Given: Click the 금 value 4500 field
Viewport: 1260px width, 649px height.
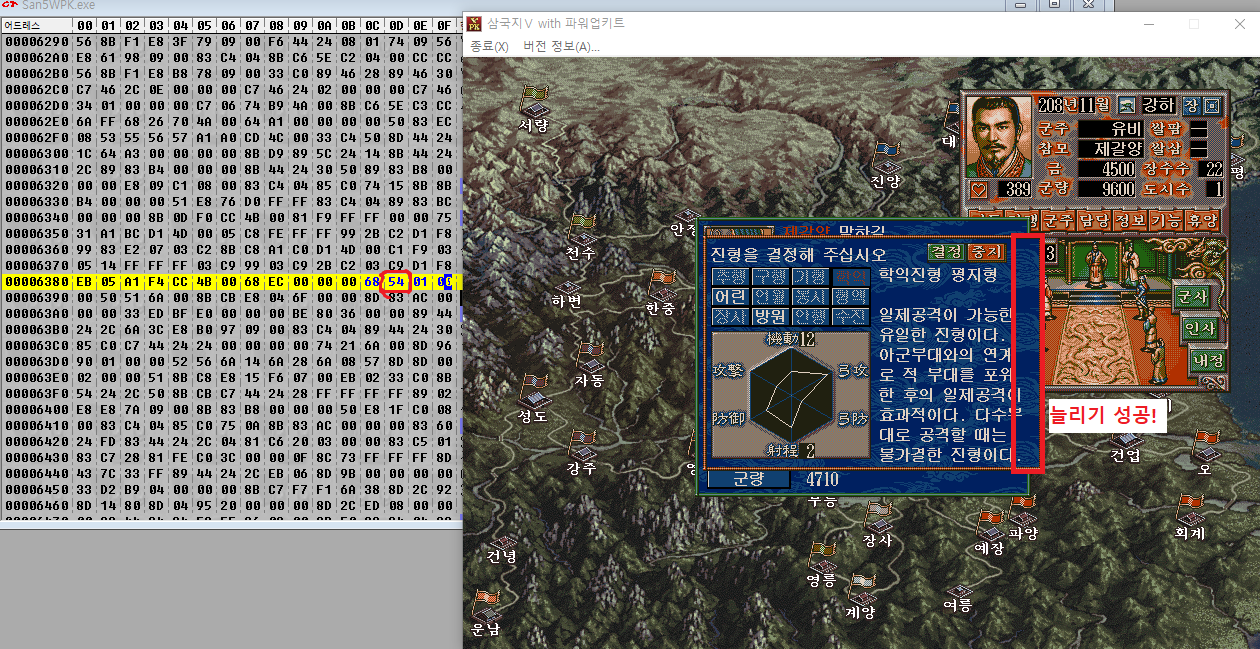Looking at the screenshot, I should (1107, 169).
